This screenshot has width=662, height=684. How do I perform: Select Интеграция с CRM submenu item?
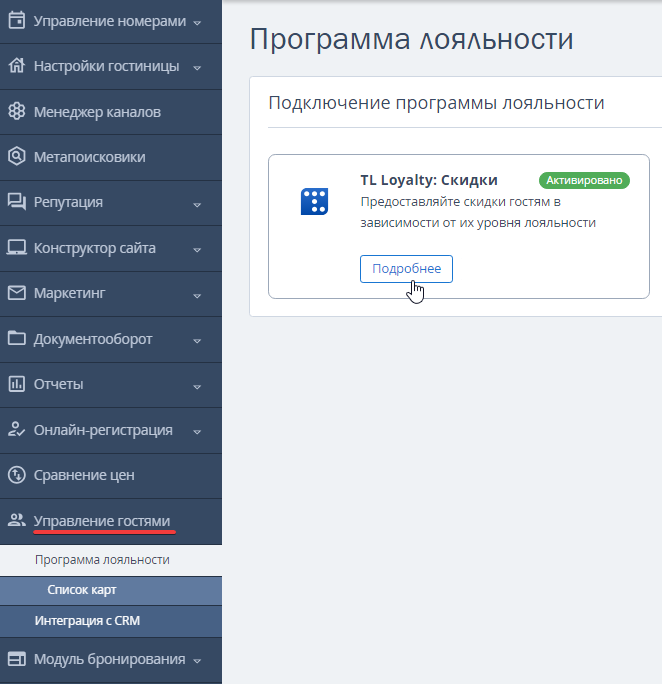111,621
